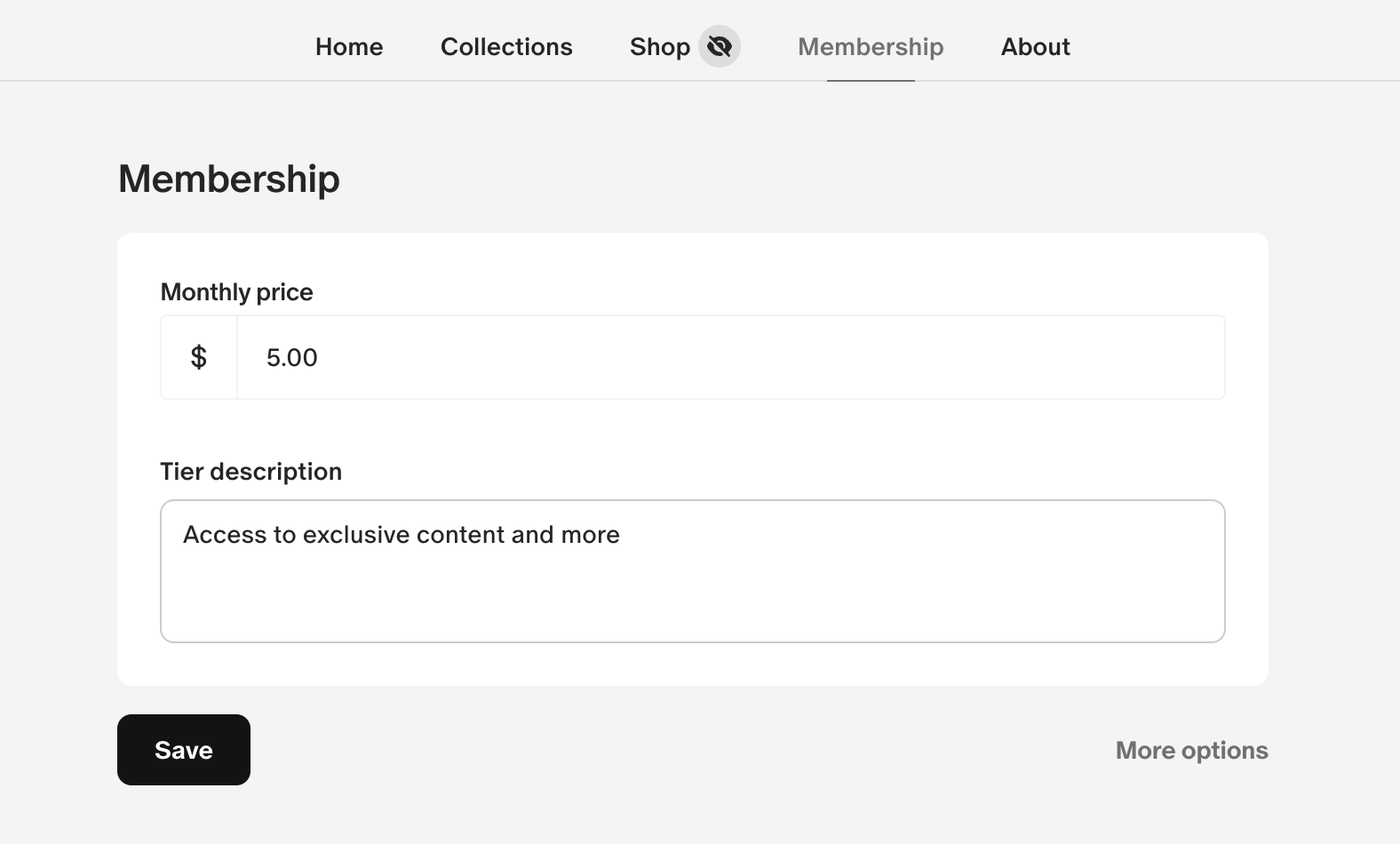Click the Membership page heading

(x=228, y=179)
